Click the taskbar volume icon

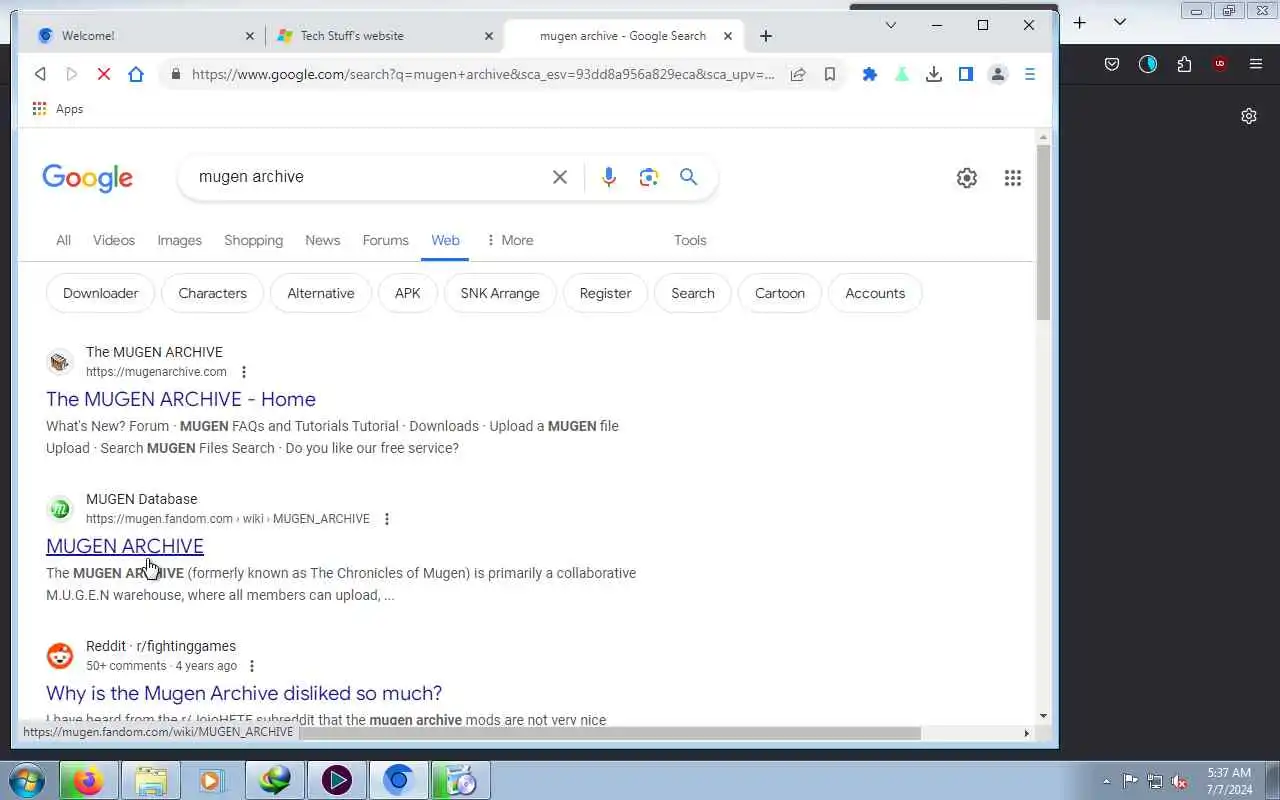(x=1180, y=781)
